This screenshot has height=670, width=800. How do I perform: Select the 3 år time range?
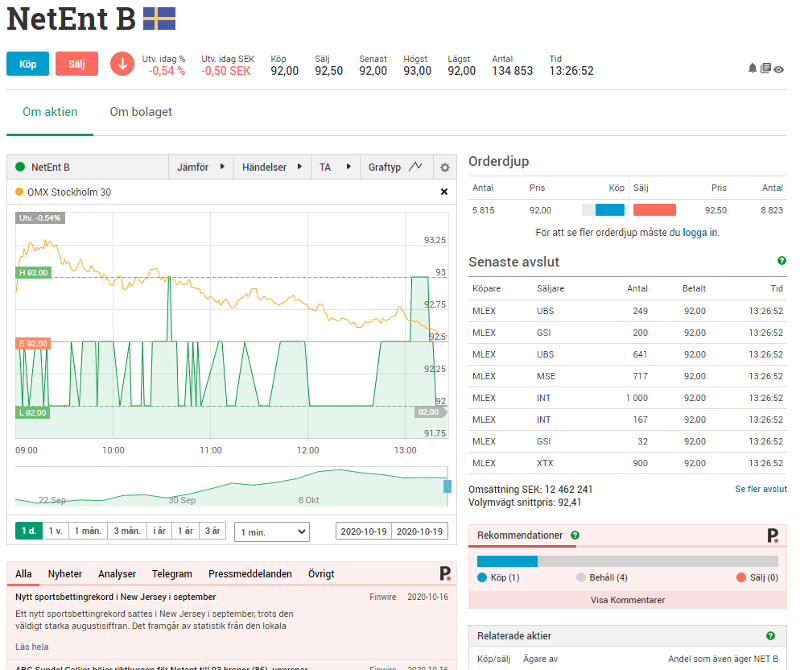tap(212, 531)
